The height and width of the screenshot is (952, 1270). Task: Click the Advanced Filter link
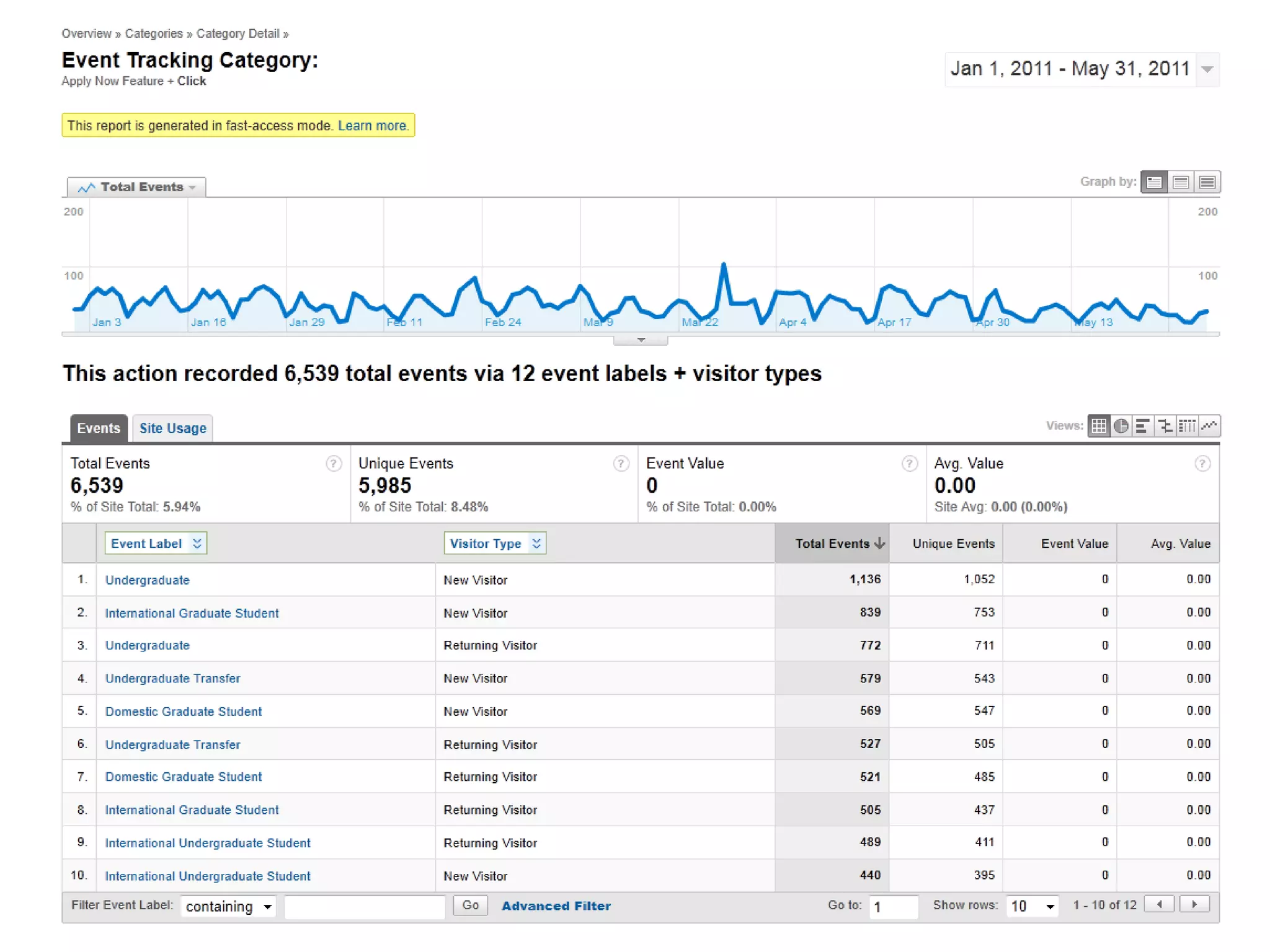[556, 906]
